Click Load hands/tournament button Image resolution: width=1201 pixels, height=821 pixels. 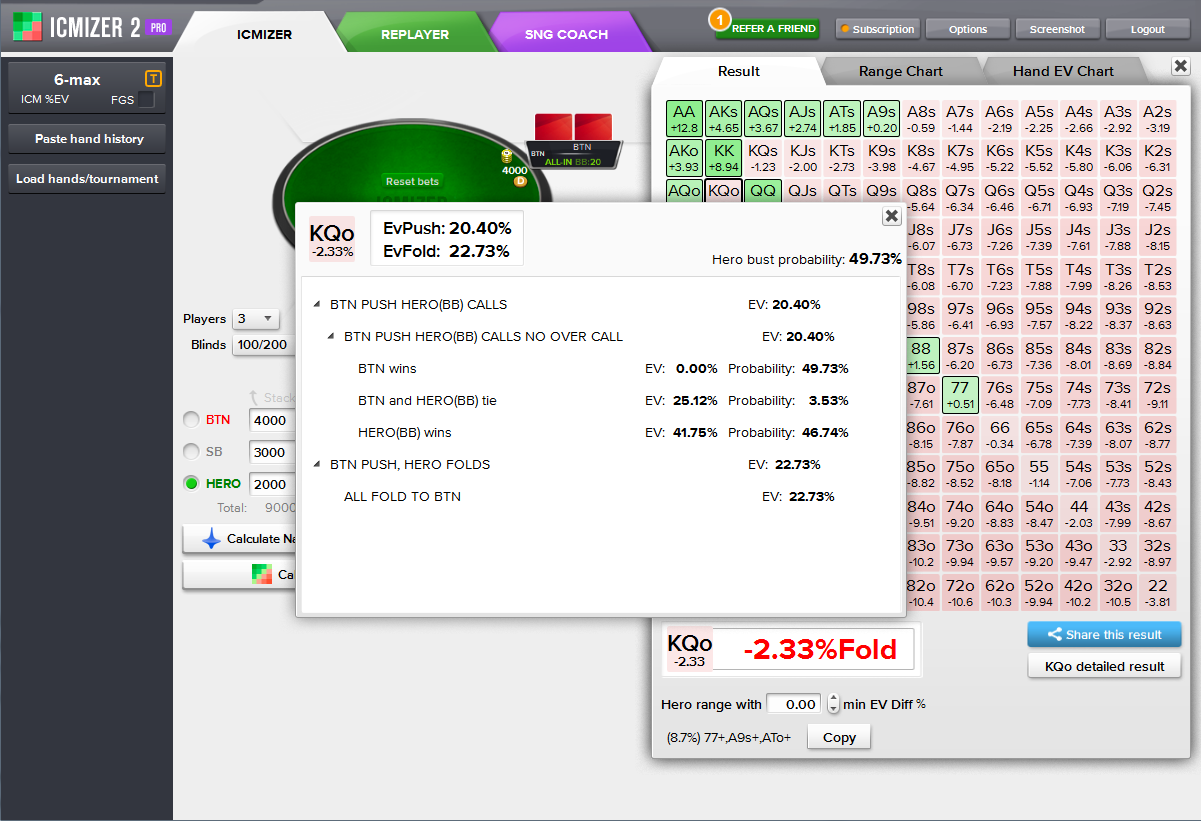click(88, 179)
